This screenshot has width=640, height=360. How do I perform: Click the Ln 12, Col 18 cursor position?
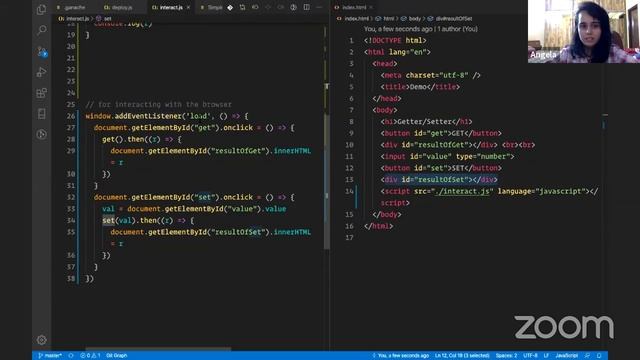coord(462,356)
